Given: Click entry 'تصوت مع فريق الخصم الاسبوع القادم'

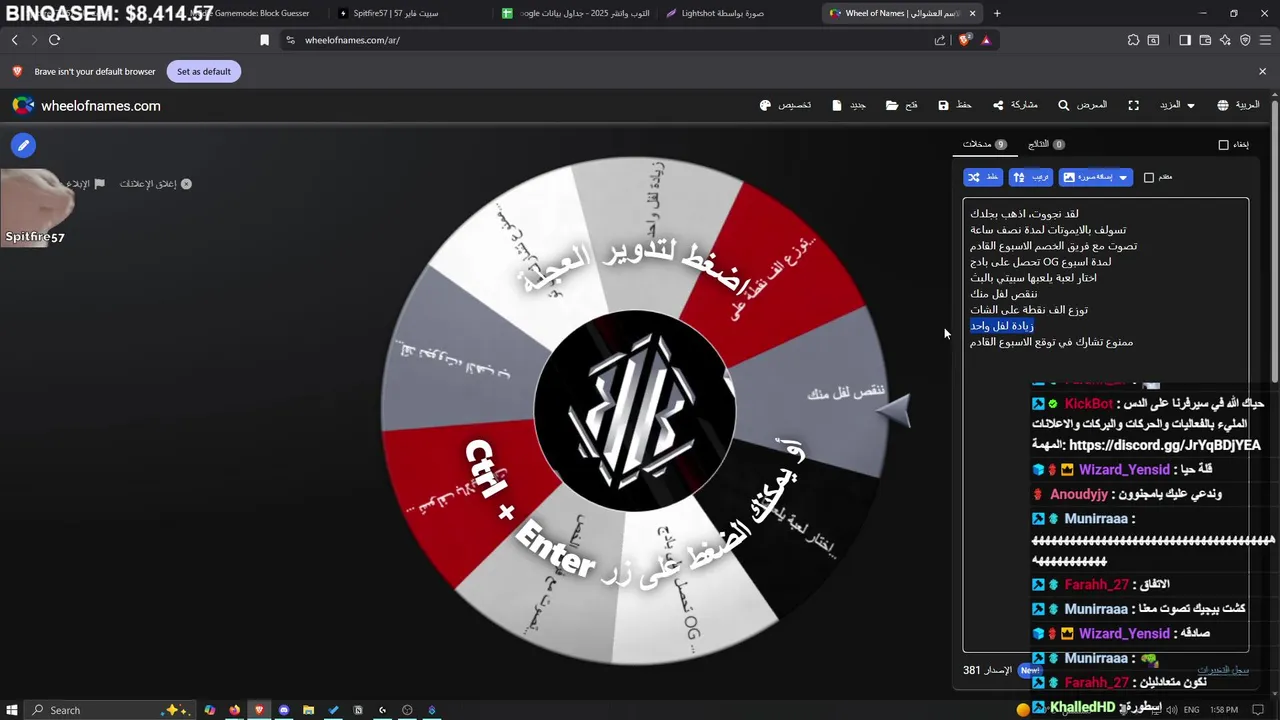Looking at the screenshot, I should tap(1053, 246).
